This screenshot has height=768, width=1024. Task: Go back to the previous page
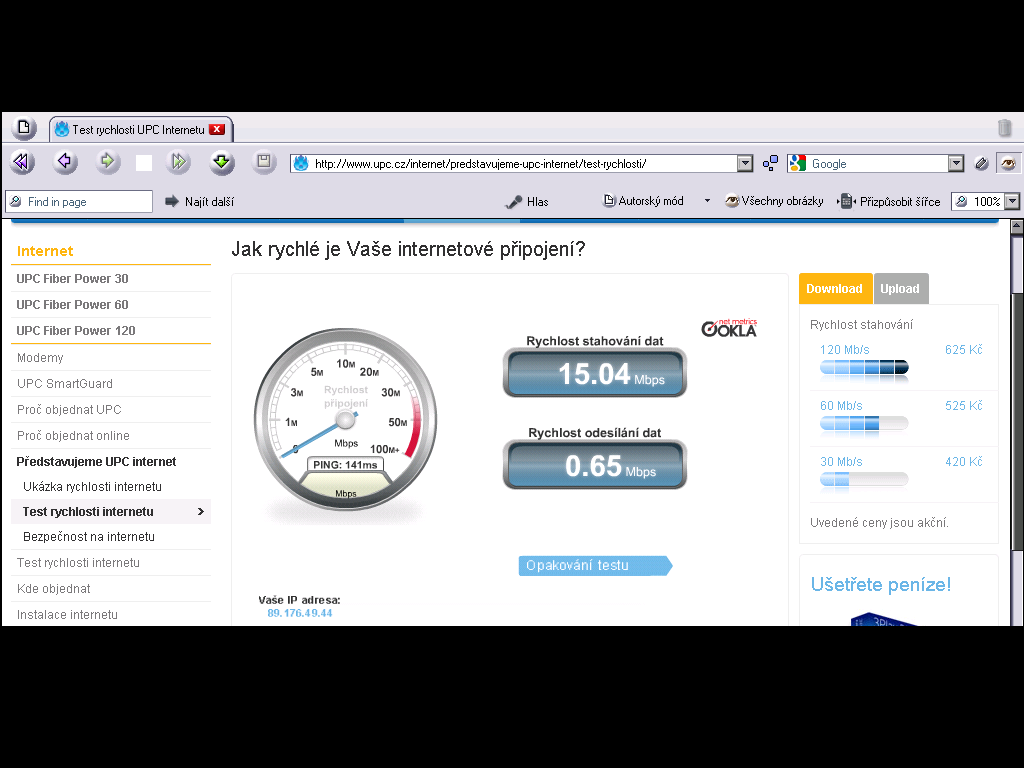click(65, 162)
